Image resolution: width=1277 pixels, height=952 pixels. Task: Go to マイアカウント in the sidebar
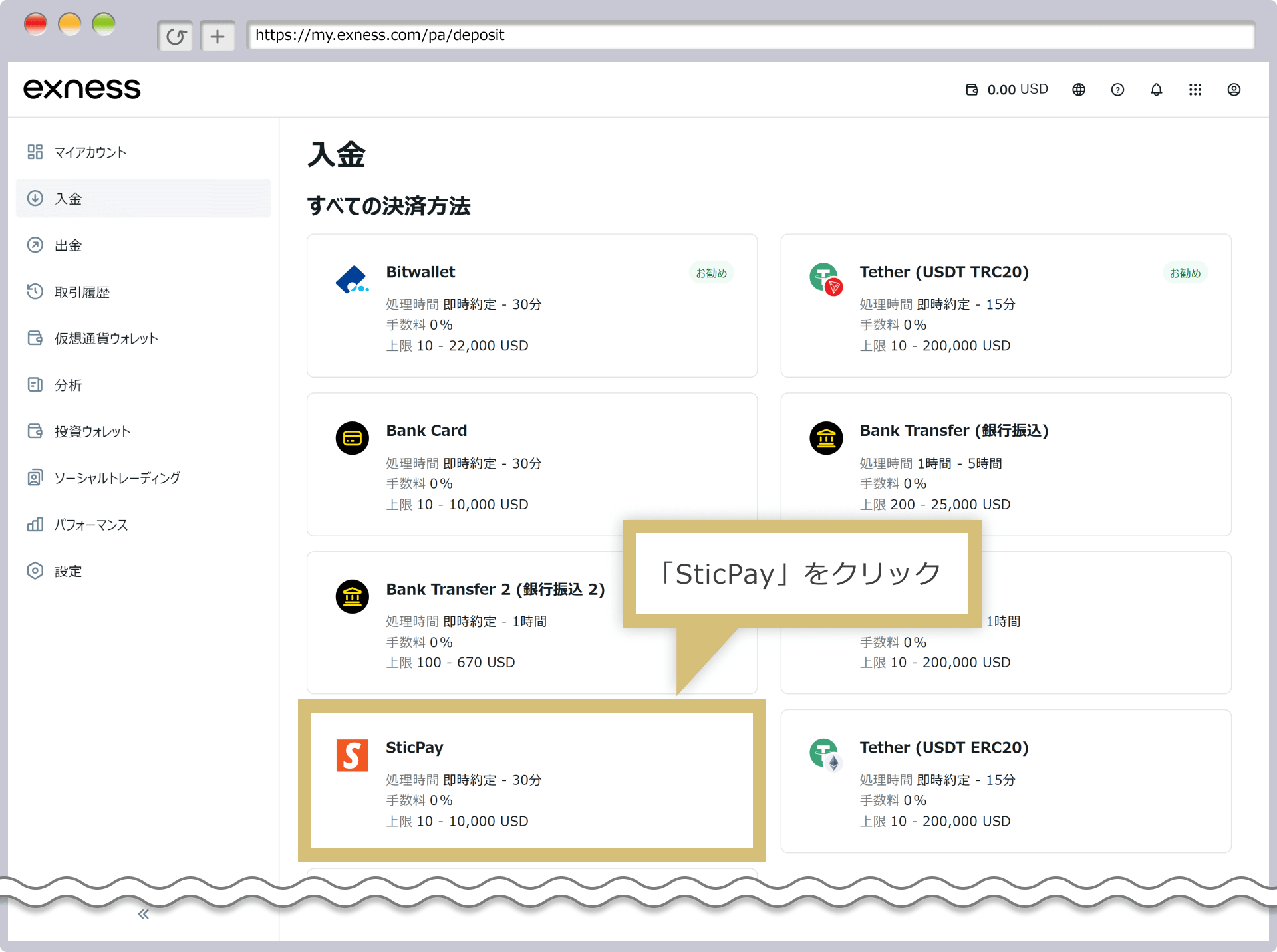click(x=143, y=152)
